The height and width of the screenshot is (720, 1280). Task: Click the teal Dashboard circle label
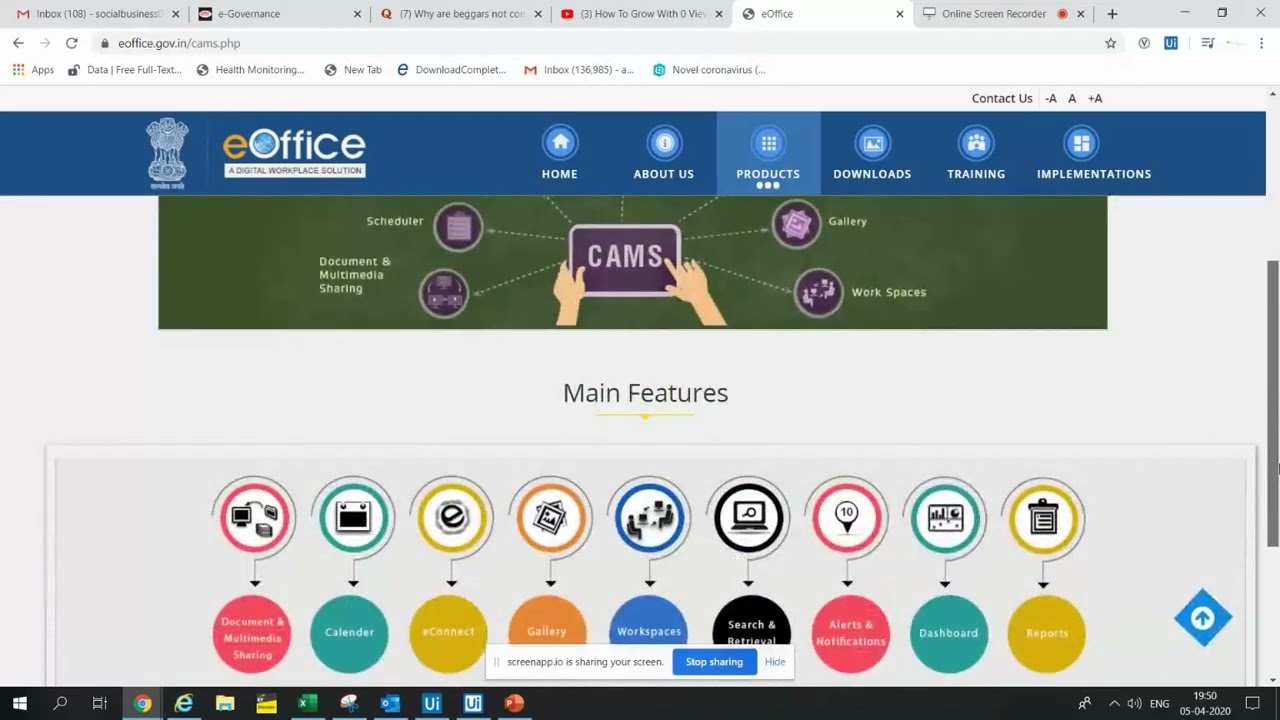click(948, 634)
